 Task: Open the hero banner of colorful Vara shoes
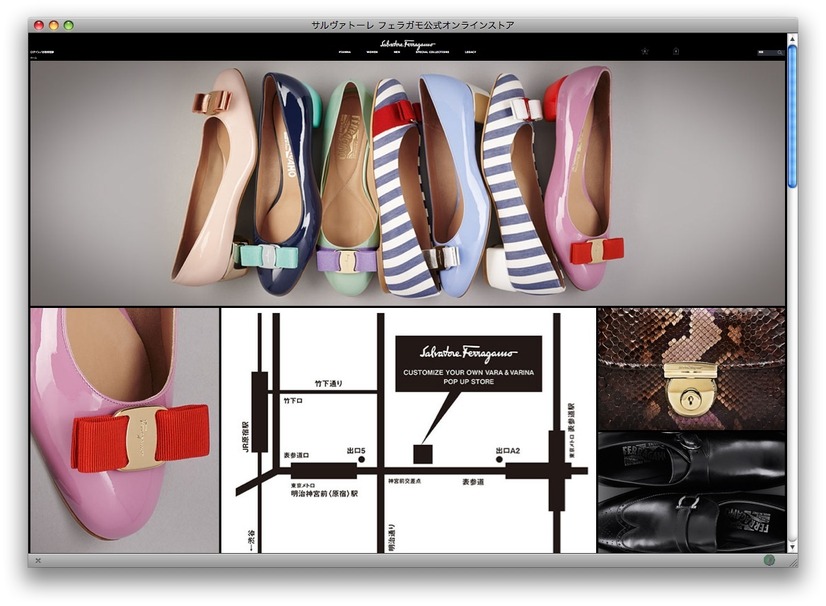tap(407, 183)
